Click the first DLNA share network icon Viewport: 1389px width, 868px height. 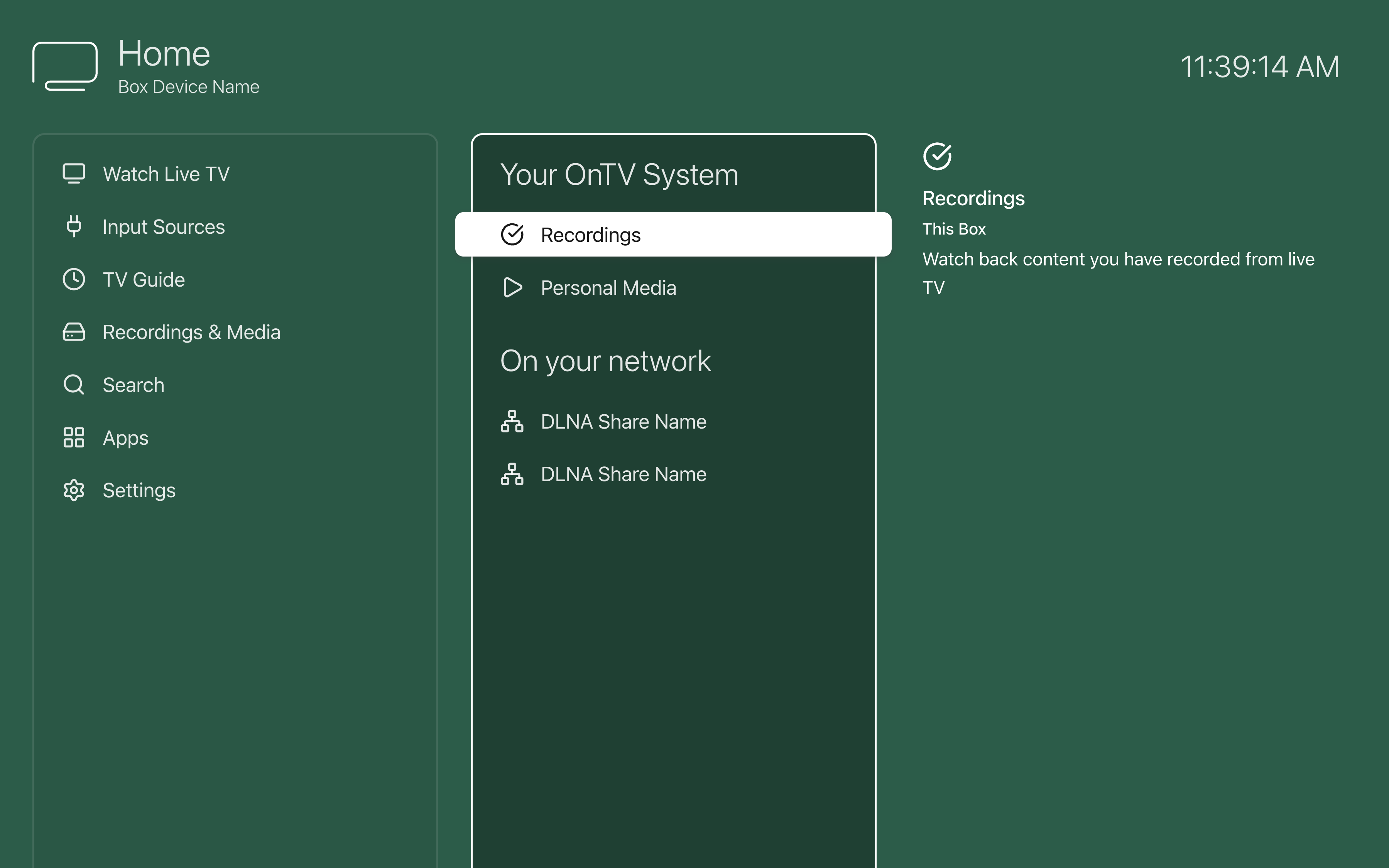(x=512, y=421)
